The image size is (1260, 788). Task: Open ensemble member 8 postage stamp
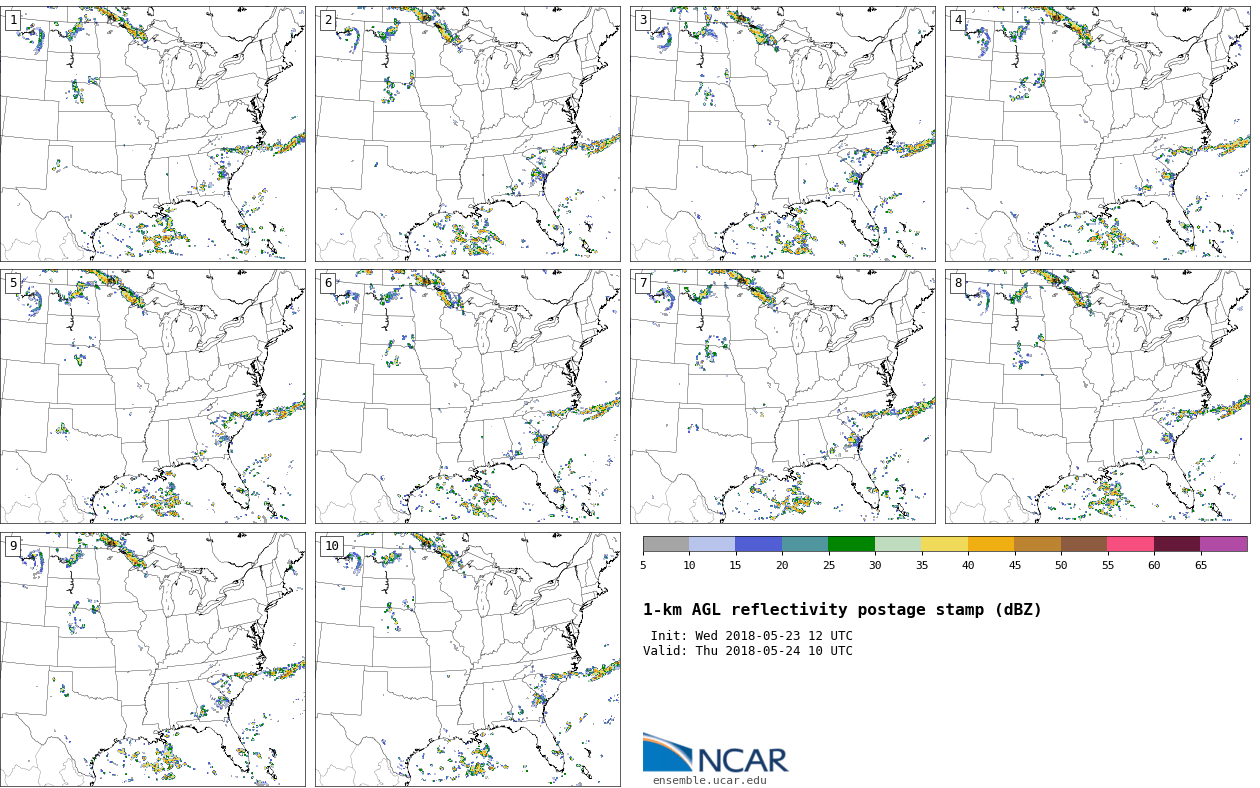(1097, 396)
